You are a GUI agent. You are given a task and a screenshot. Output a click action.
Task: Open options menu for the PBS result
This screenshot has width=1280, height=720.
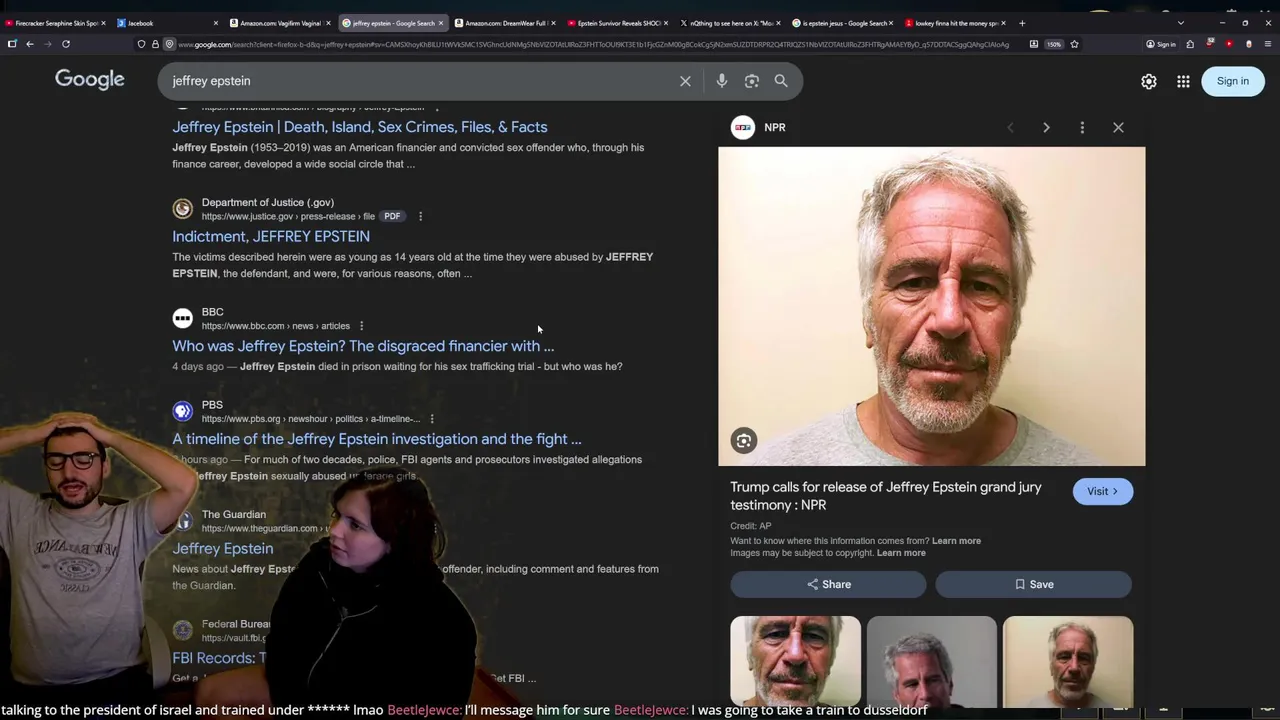431,419
